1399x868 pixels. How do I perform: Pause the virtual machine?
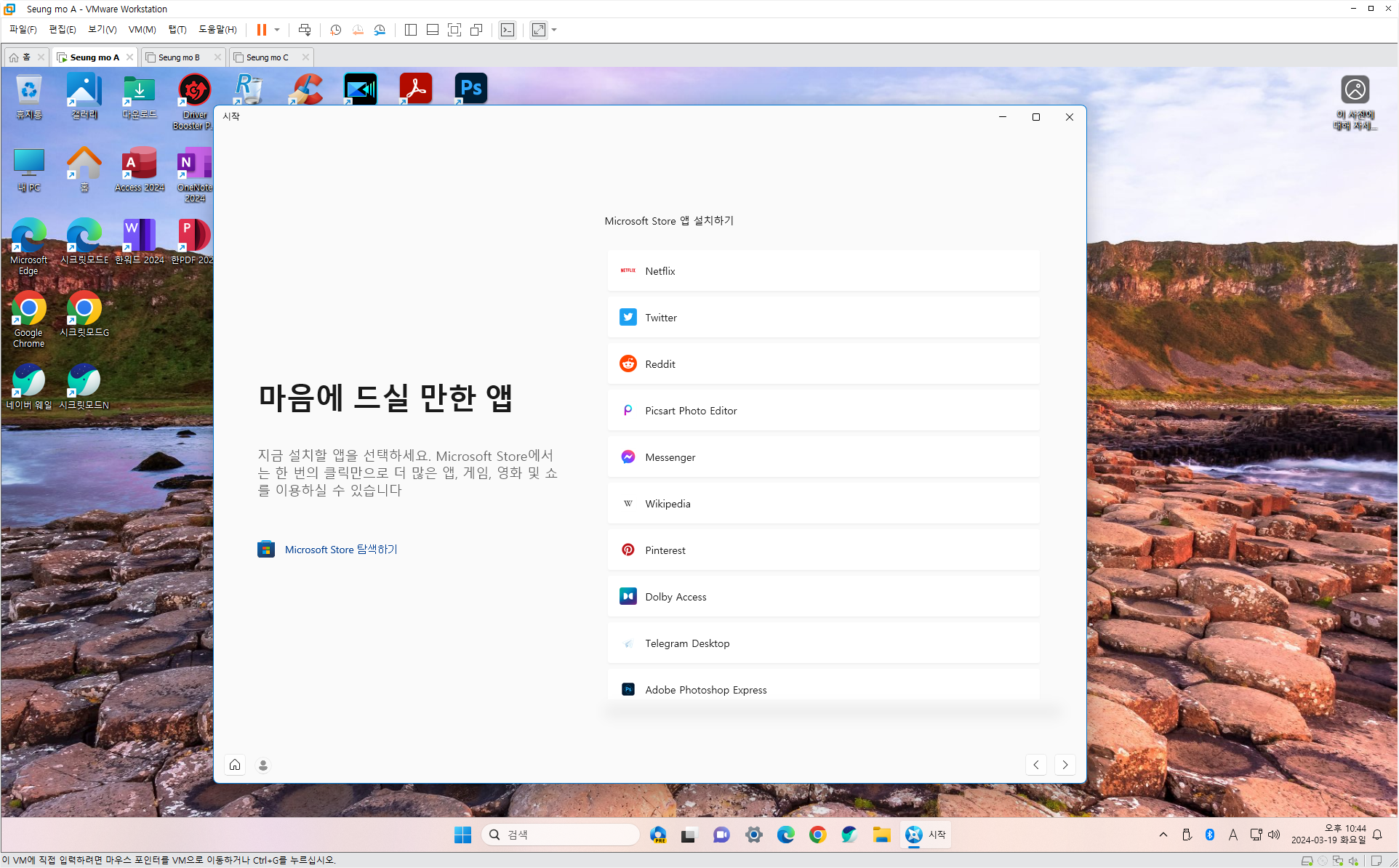tap(261, 30)
